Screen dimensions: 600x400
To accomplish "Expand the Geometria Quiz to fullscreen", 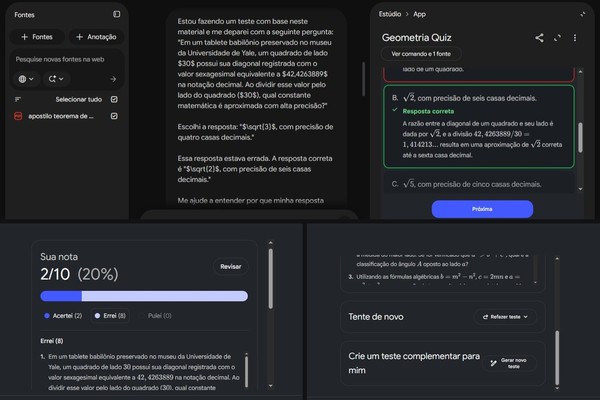I will pyautogui.click(x=557, y=38).
